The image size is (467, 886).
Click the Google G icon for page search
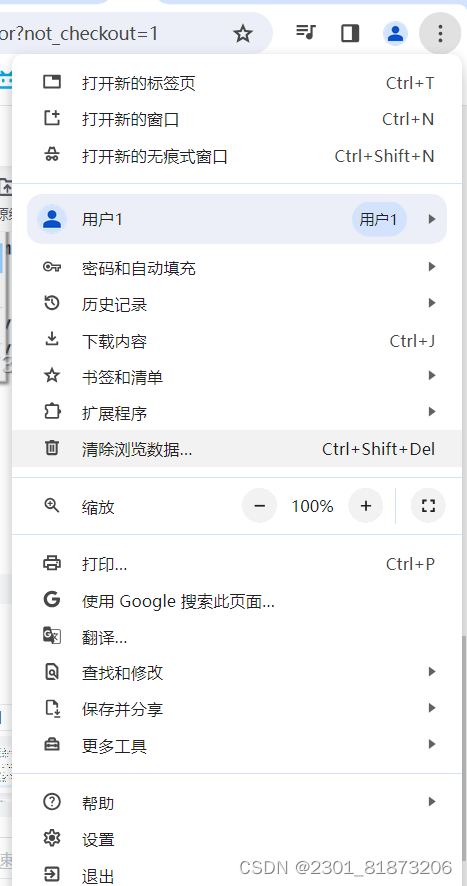coord(52,599)
